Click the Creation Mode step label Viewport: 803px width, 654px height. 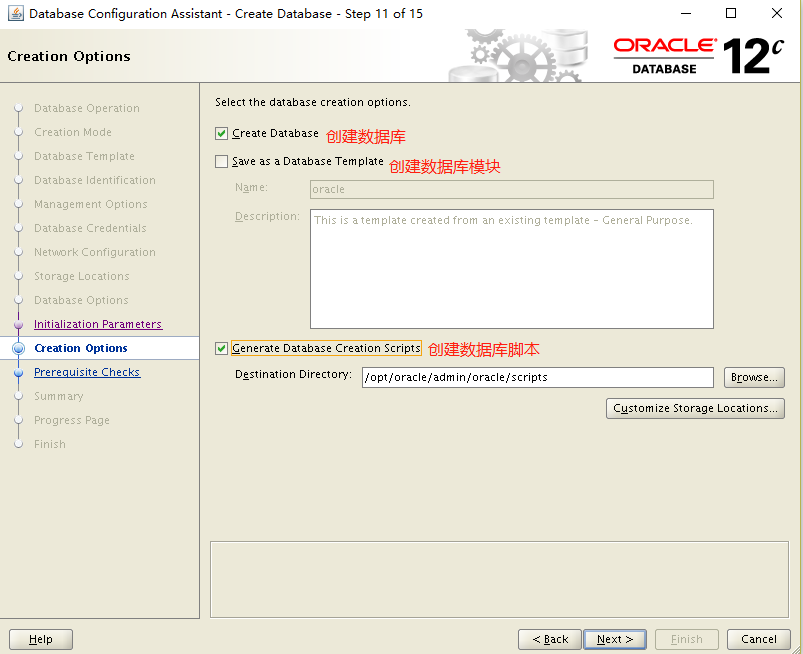73,132
